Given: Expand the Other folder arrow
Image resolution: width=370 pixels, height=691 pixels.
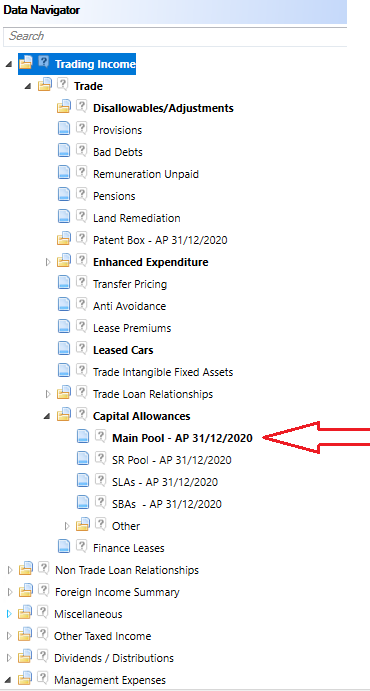Looking at the screenshot, I should pos(67,526).
